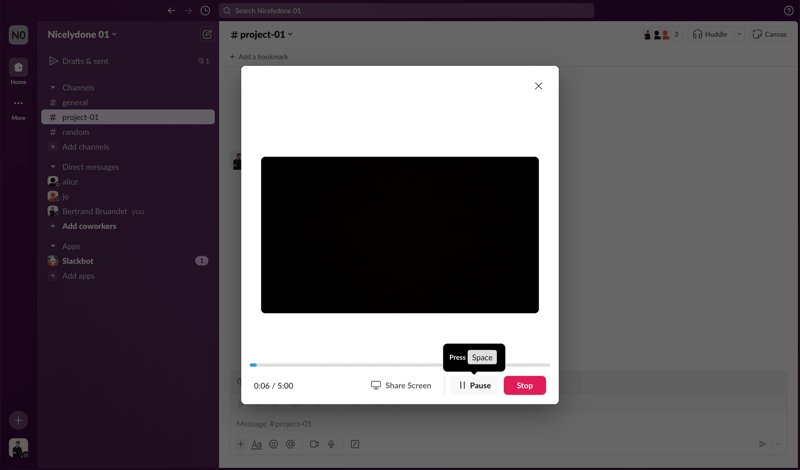Open direct message with alice
Viewport: 800px width, 470px height.
coord(128,182)
